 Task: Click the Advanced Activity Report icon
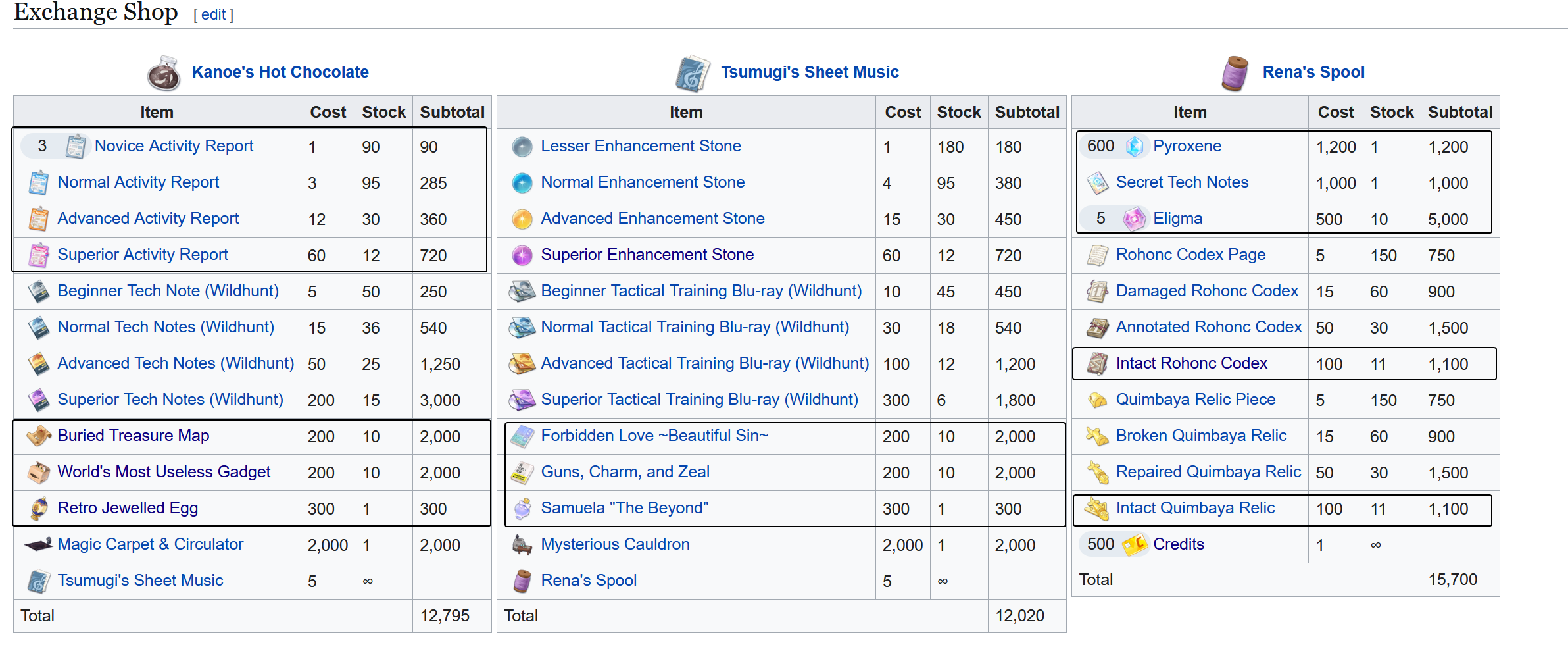coord(39,219)
